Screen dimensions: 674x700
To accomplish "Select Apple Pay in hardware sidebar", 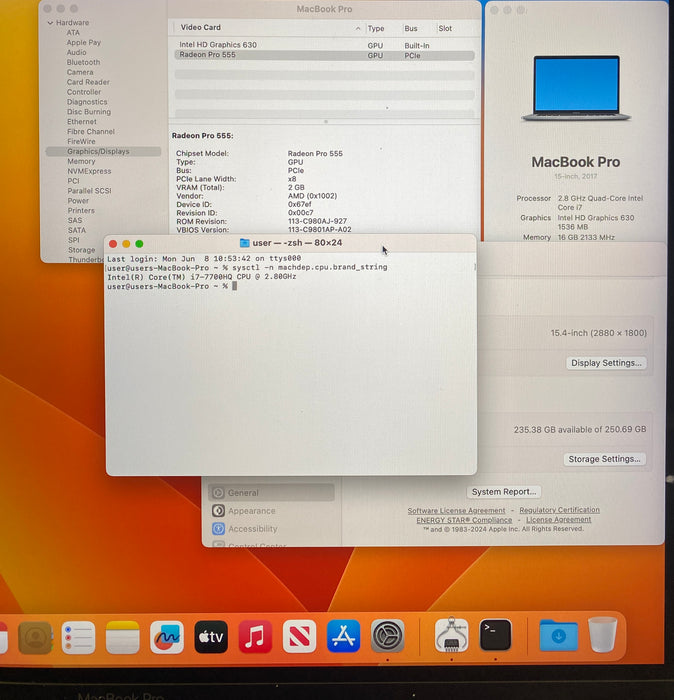I will click(83, 42).
